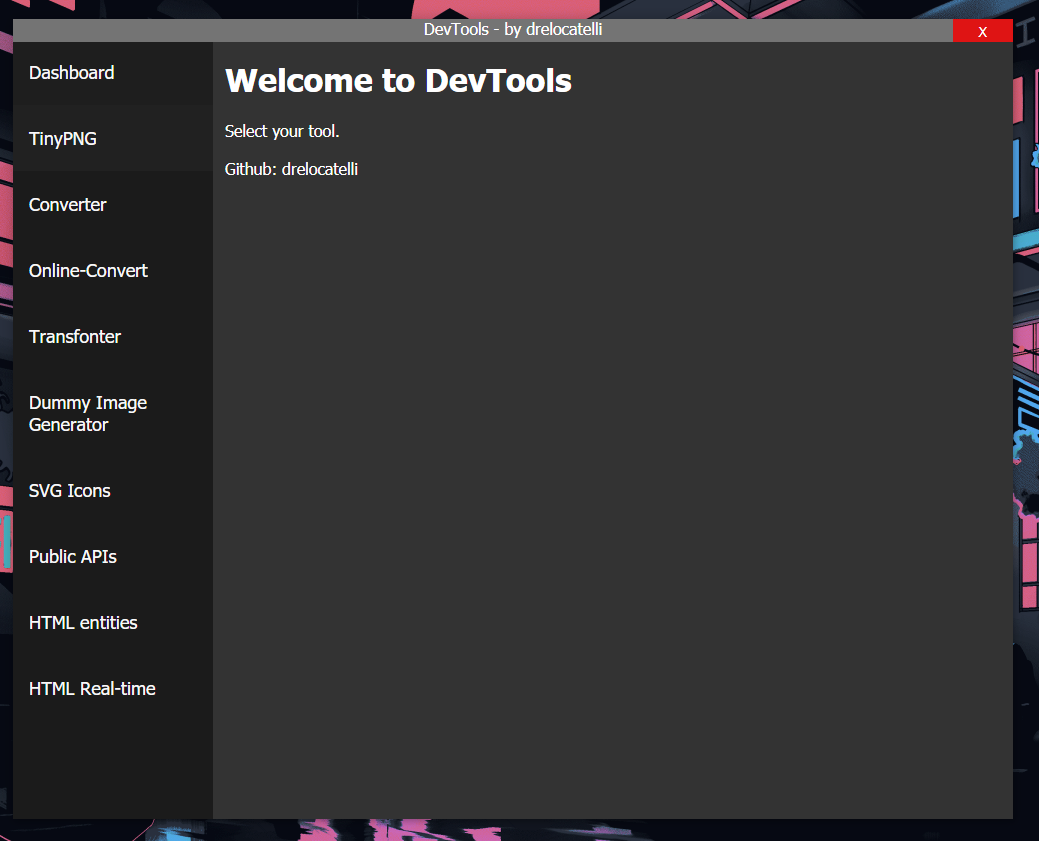The width and height of the screenshot is (1039, 841).
Task: Return to the Dashboard home screen
Action: [x=71, y=72]
